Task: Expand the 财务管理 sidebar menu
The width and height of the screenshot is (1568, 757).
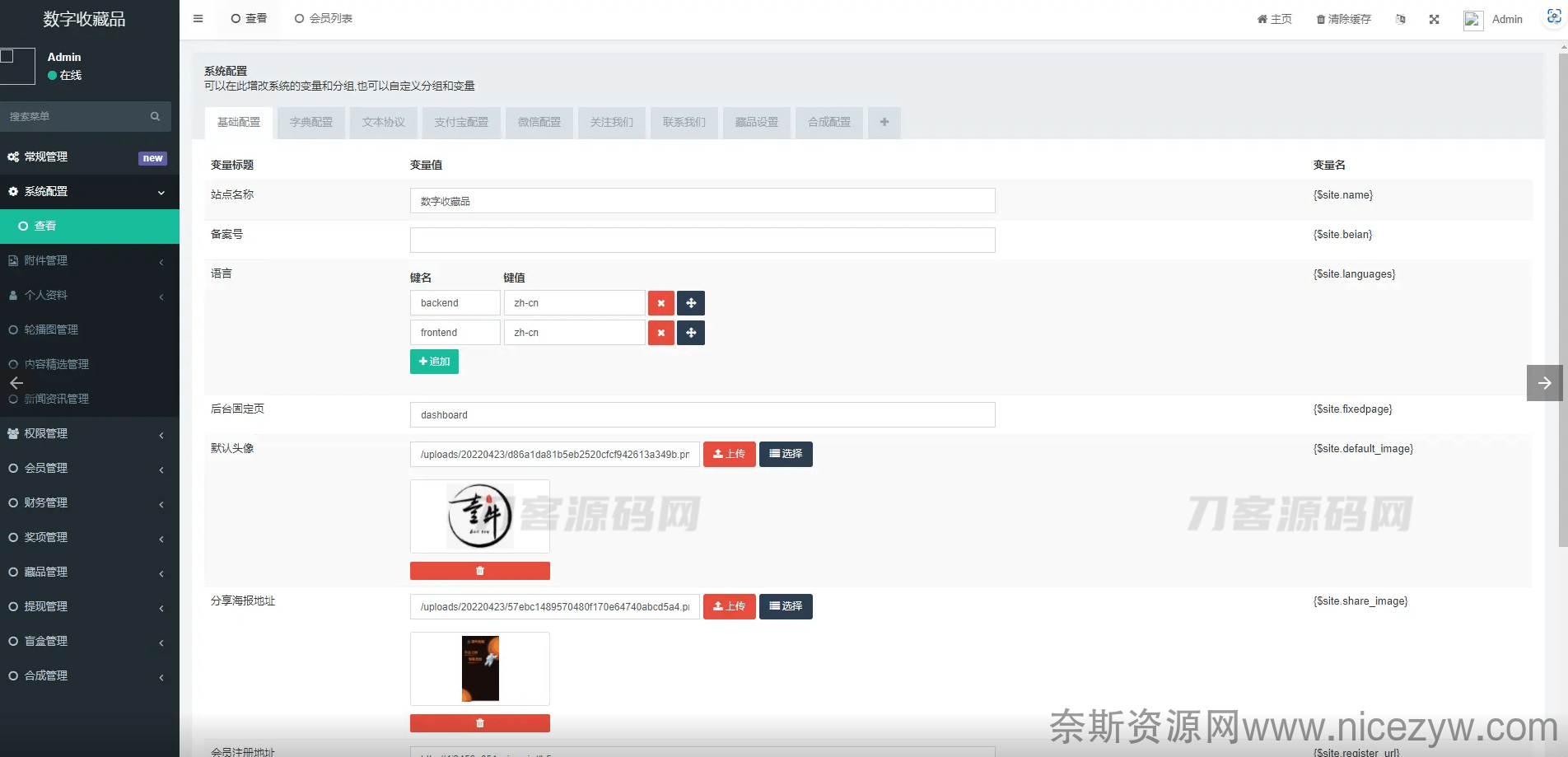Action: [90, 502]
